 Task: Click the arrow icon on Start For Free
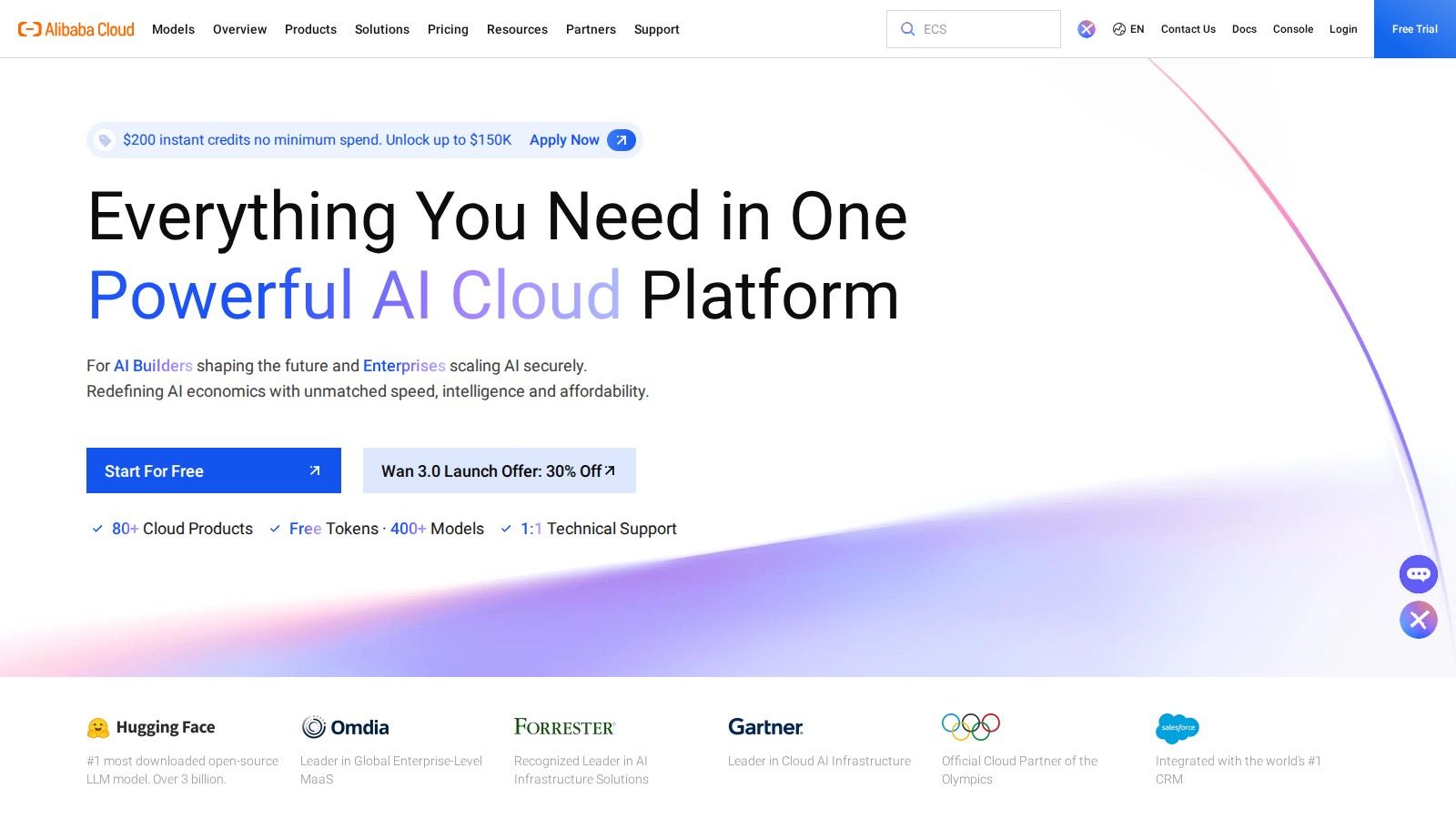click(x=315, y=470)
